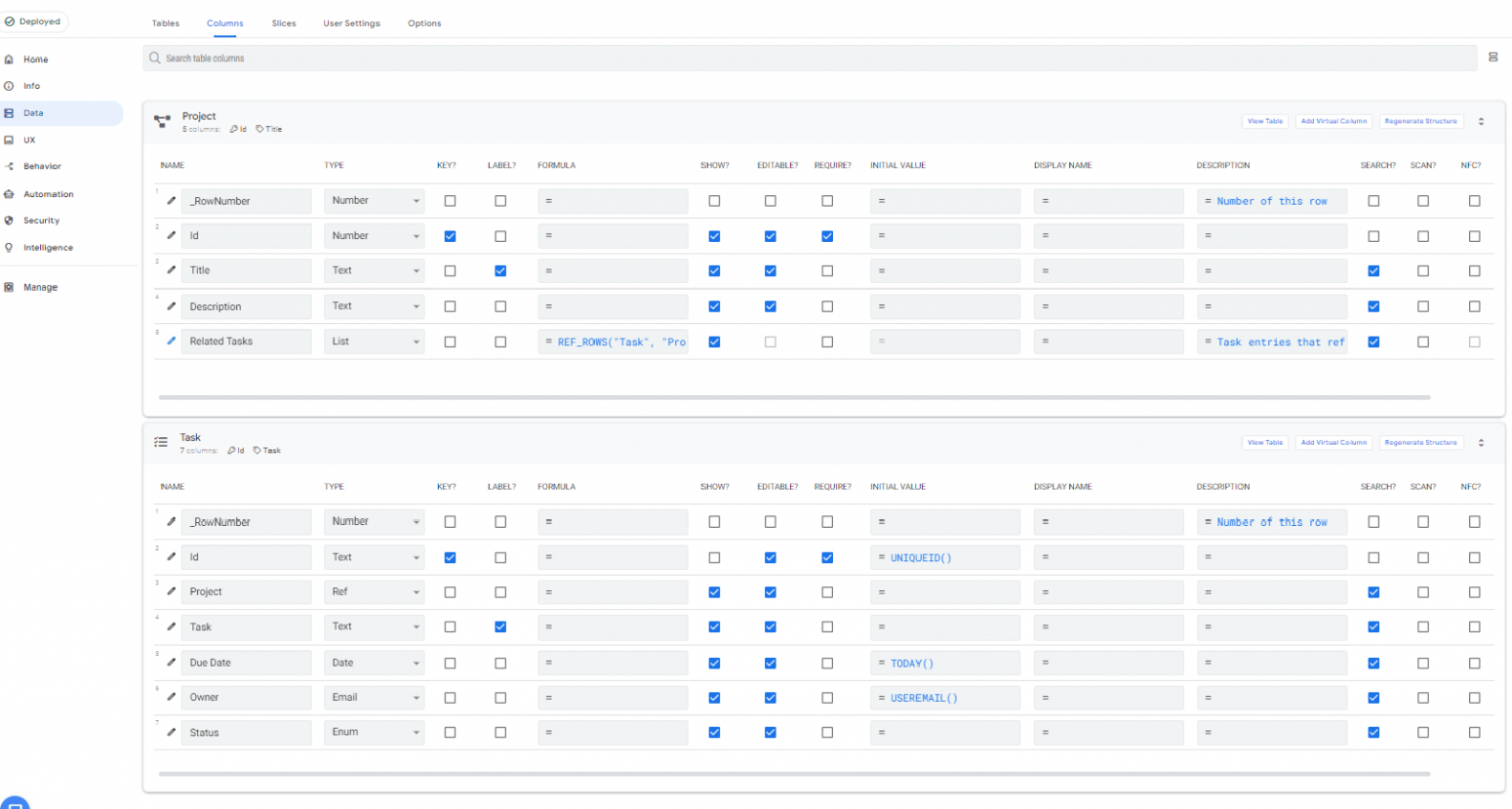Toggle LABEL checkbox for Project Title row
Image resolution: width=1512 pixels, height=809 pixels.
pyautogui.click(x=500, y=271)
